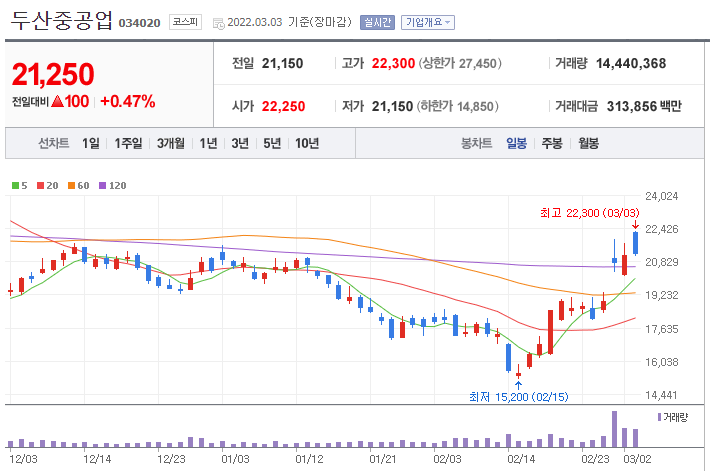Click the 코스피 market badge

point(185,22)
